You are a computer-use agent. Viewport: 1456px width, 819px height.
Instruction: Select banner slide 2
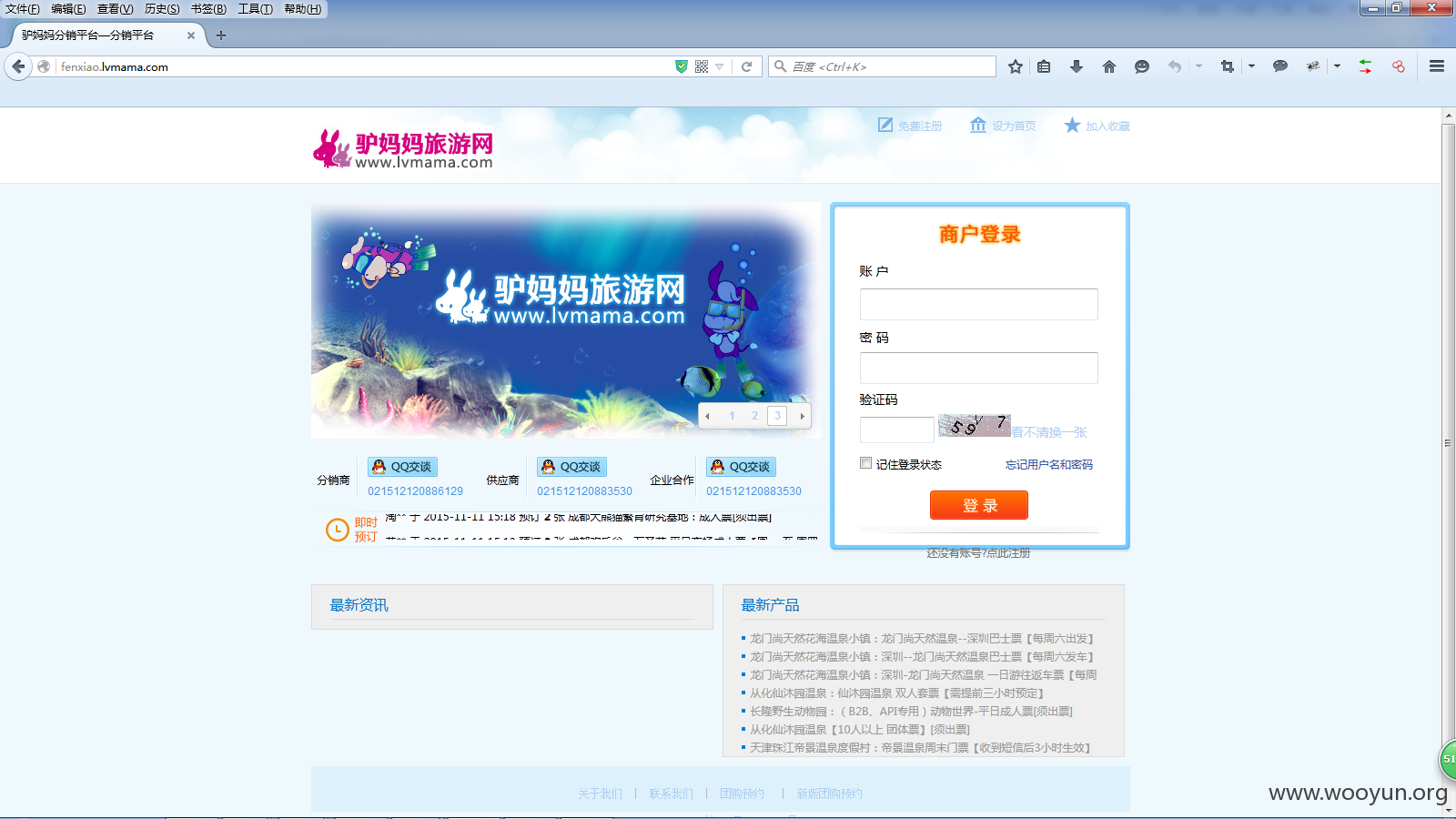[754, 416]
